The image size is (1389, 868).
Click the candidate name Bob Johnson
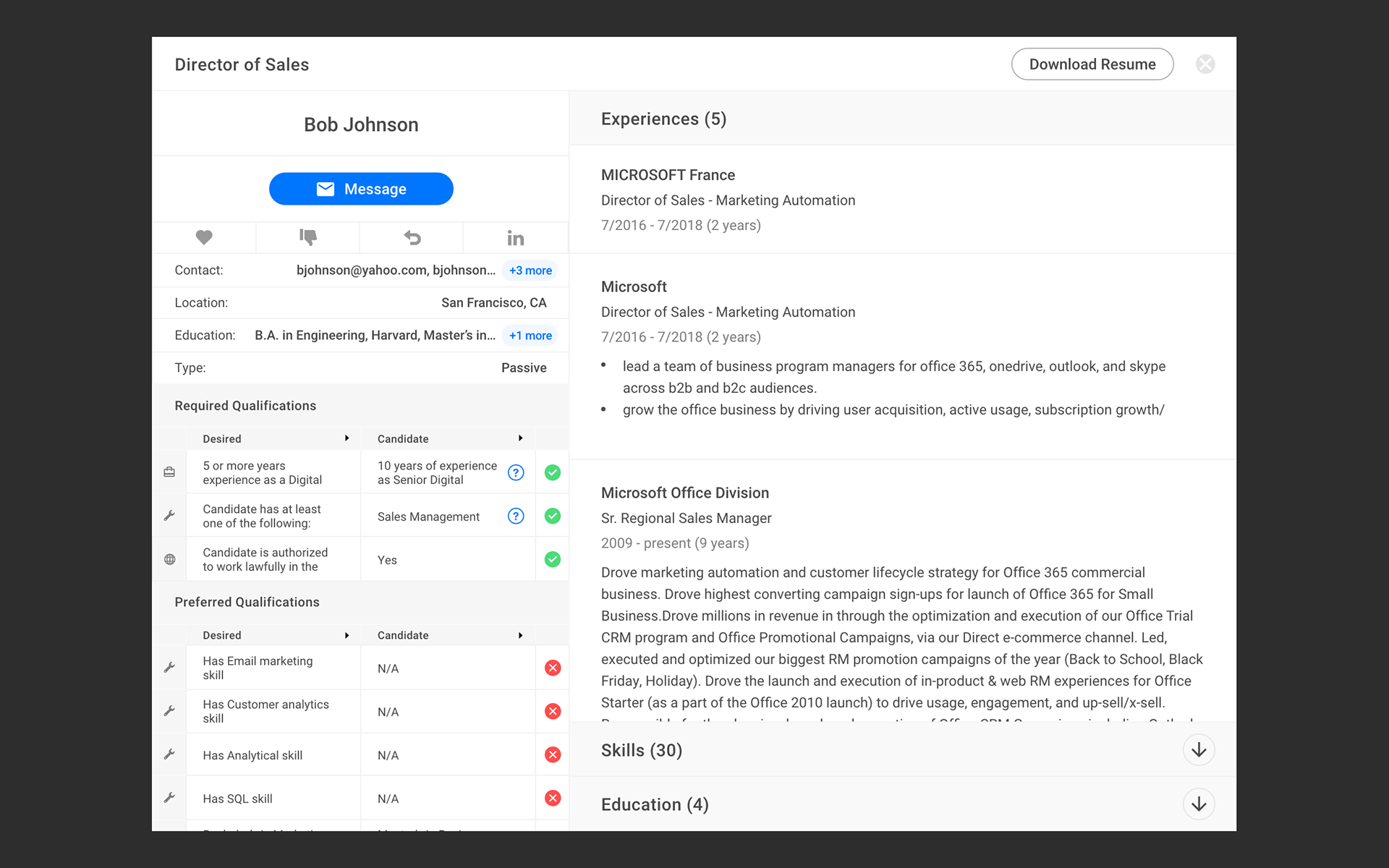click(361, 124)
